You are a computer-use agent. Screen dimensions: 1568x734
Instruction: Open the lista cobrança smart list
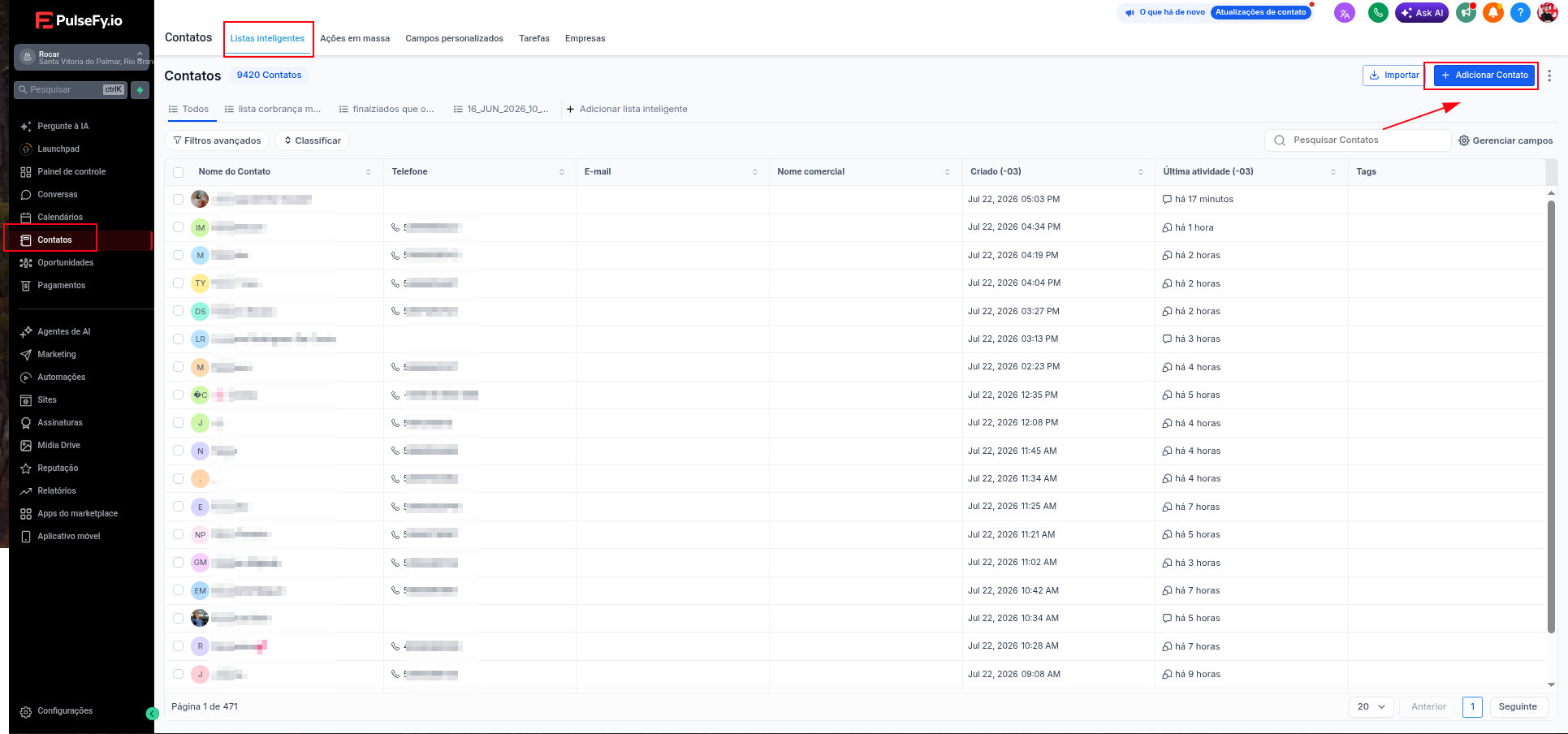click(x=273, y=109)
